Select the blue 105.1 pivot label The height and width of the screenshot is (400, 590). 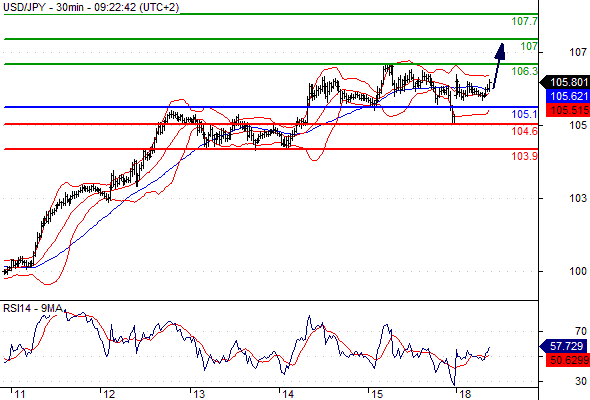[x=525, y=114]
